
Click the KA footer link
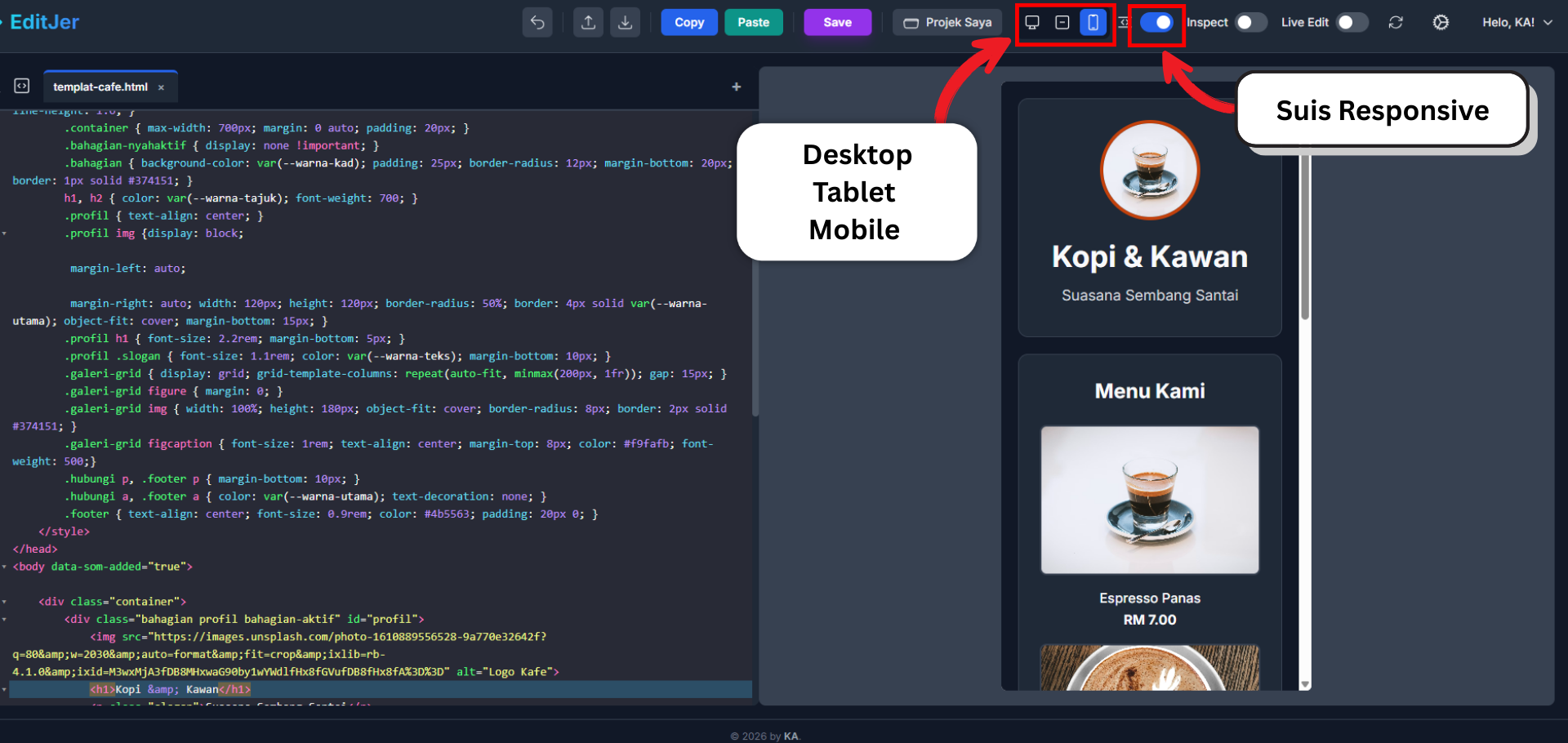pyautogui.click(x=791, y=736)
